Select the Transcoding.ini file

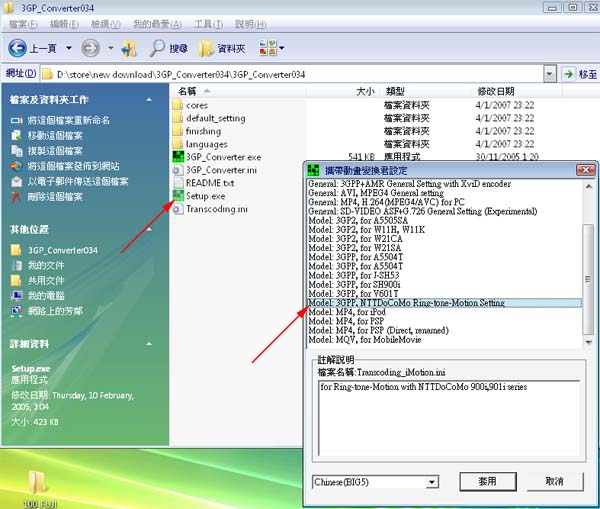click(x=218, y=209)
